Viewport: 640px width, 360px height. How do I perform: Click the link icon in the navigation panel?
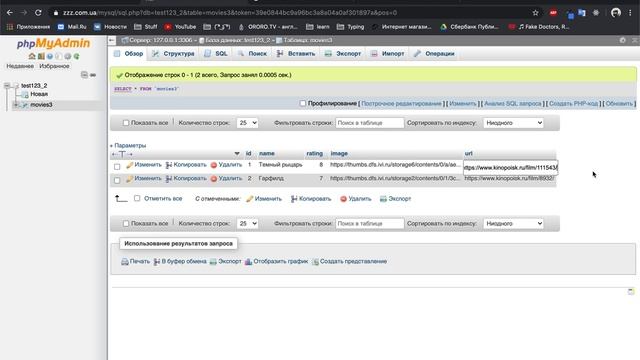click(93, 75)
